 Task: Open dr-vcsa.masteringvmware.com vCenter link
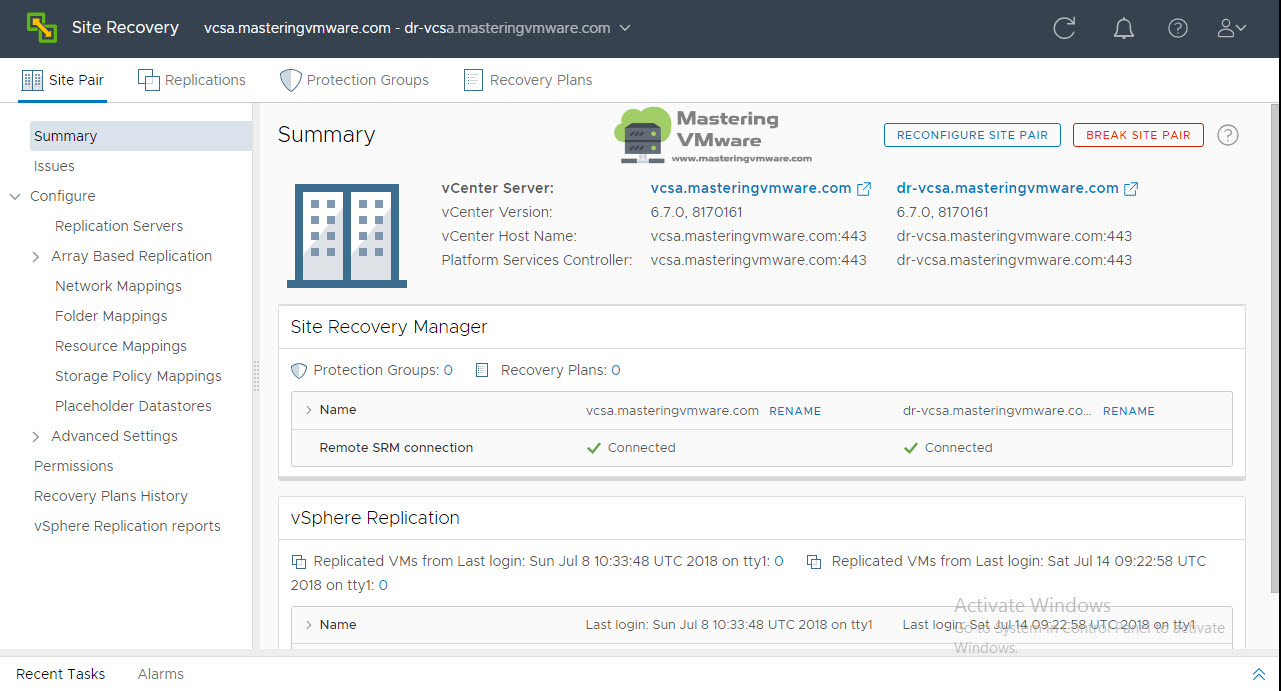[x=1008, y=188]
